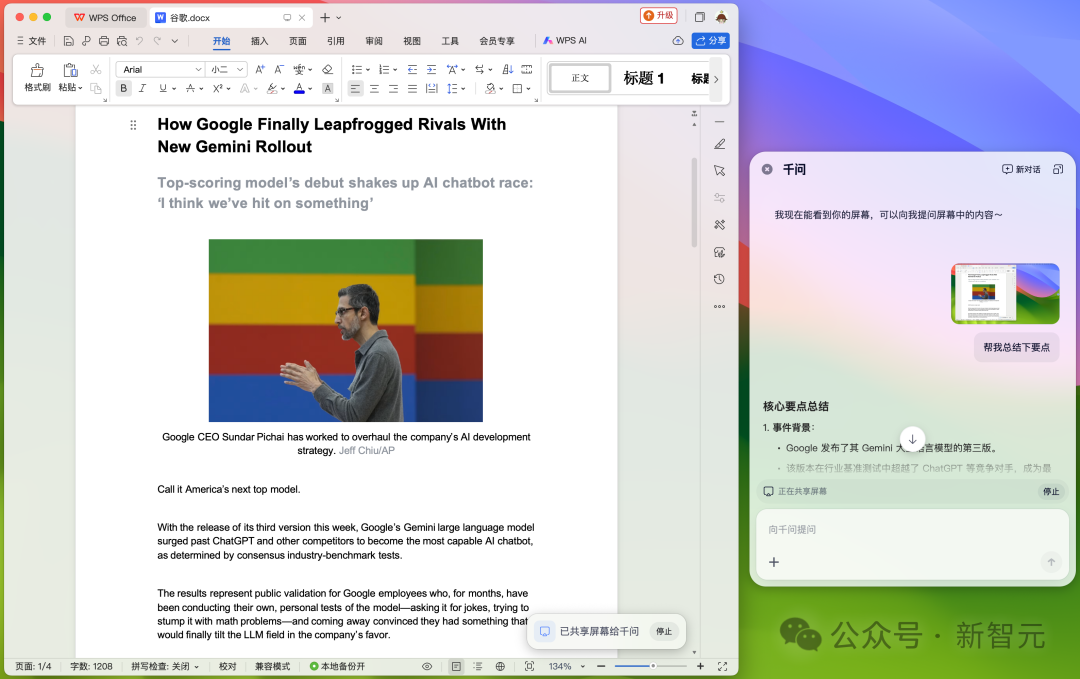Toggle Italic formatting button
The image size is (1080, 679).
142,88
